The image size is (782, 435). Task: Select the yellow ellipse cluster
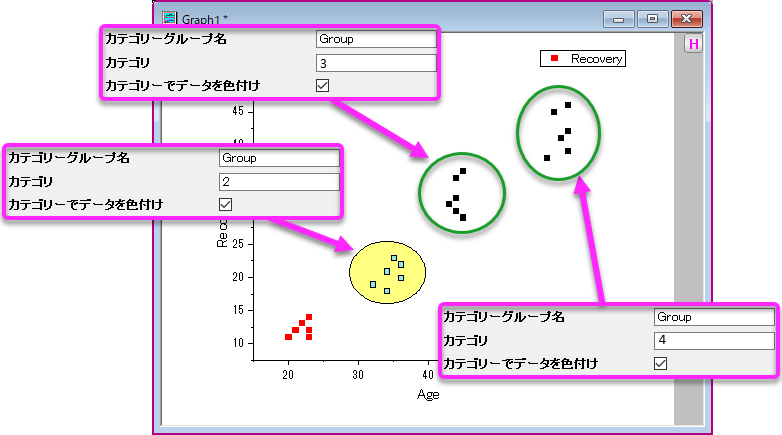pyautogui.click(x=388, y=272)
